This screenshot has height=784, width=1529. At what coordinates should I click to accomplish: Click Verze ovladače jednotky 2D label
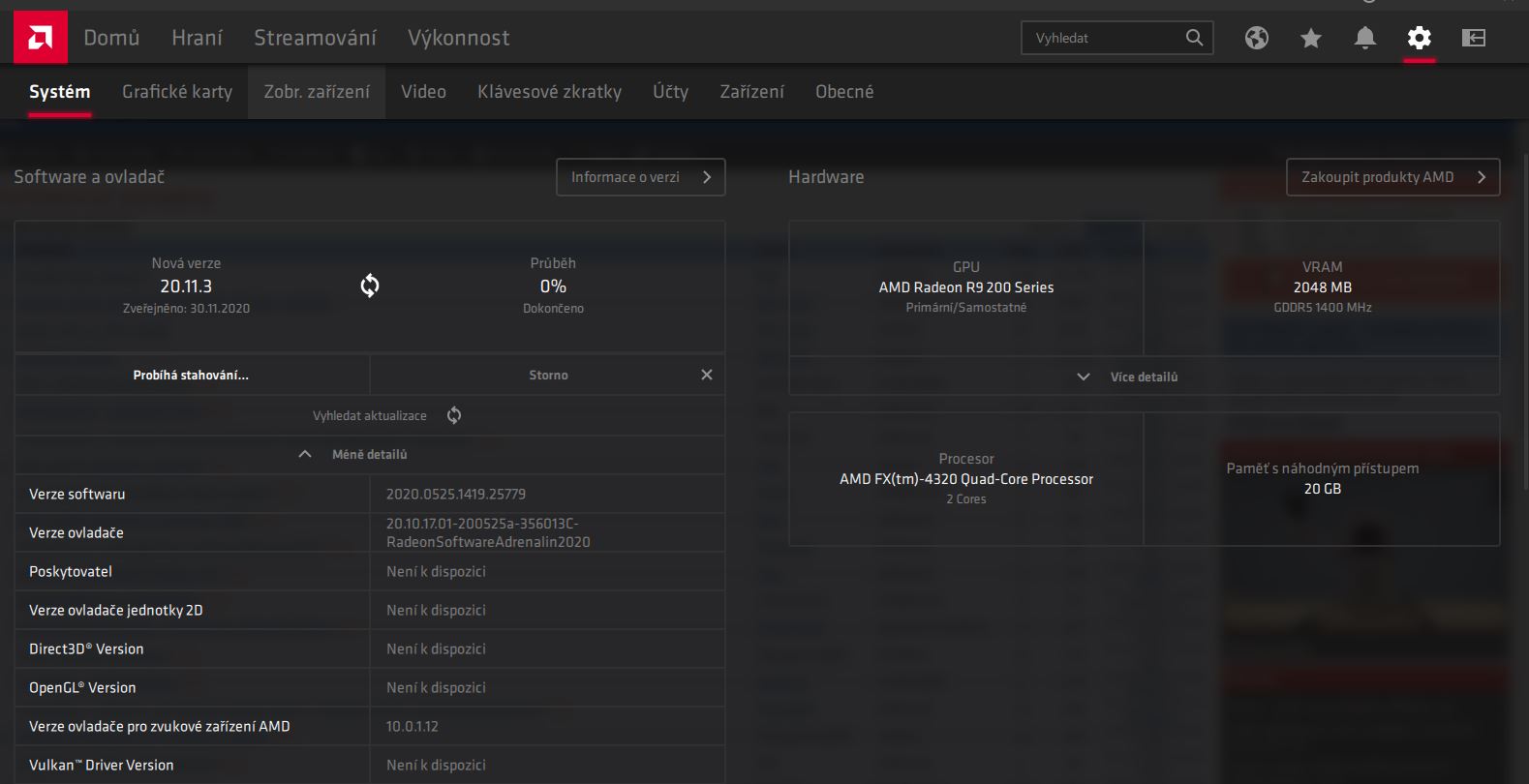(116, 610)
